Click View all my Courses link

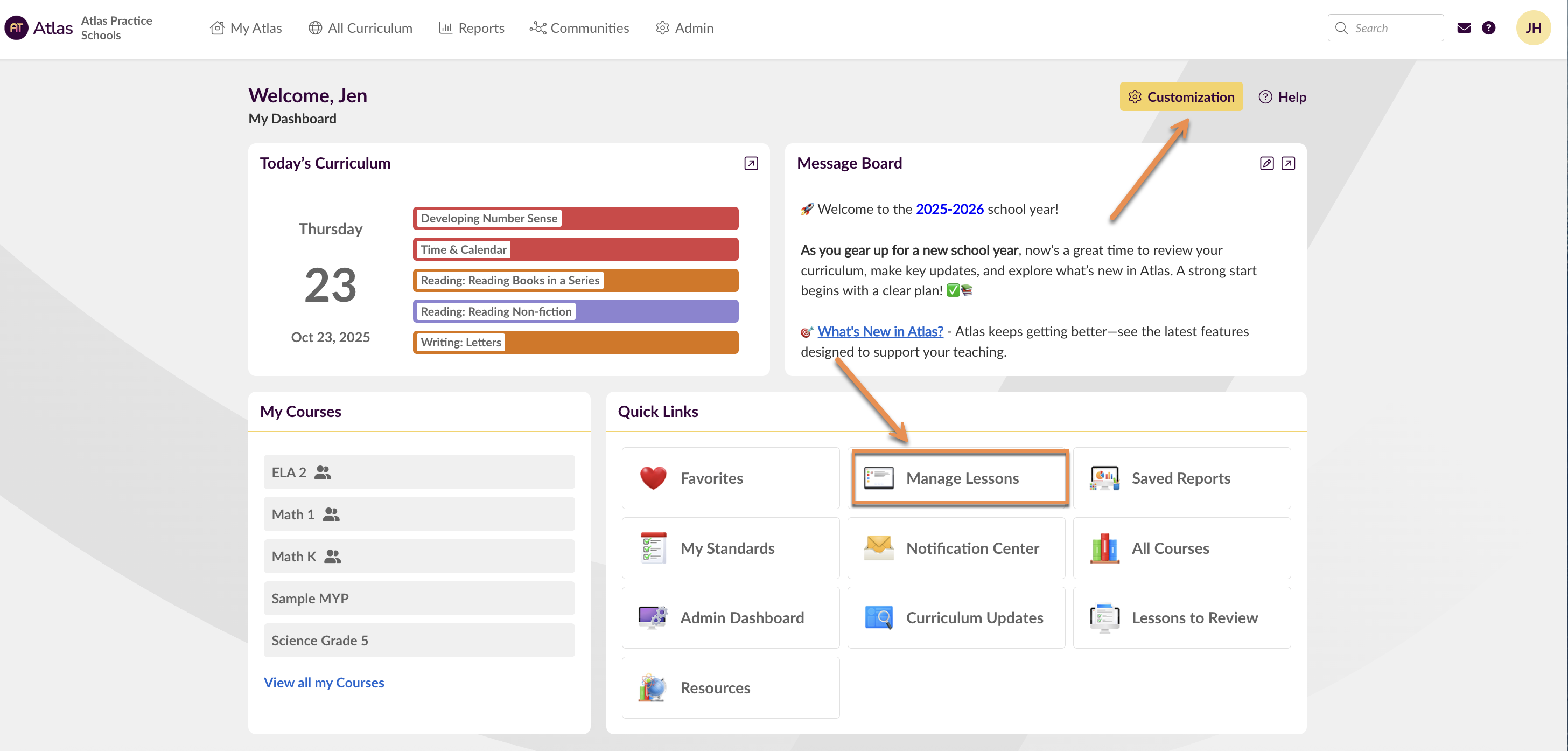[324, 682]
